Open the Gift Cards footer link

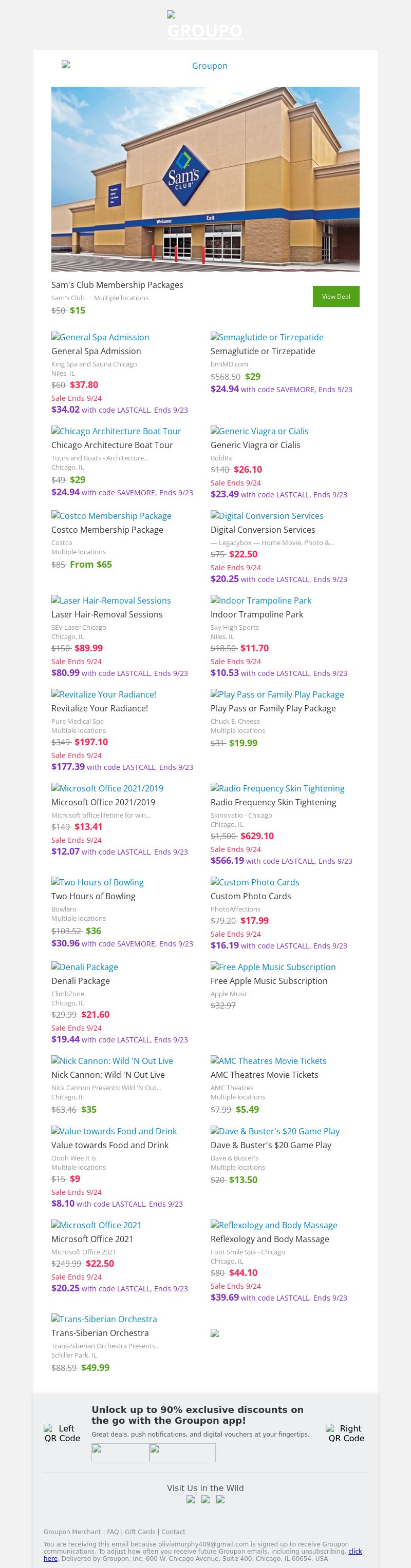(140, 1532)
